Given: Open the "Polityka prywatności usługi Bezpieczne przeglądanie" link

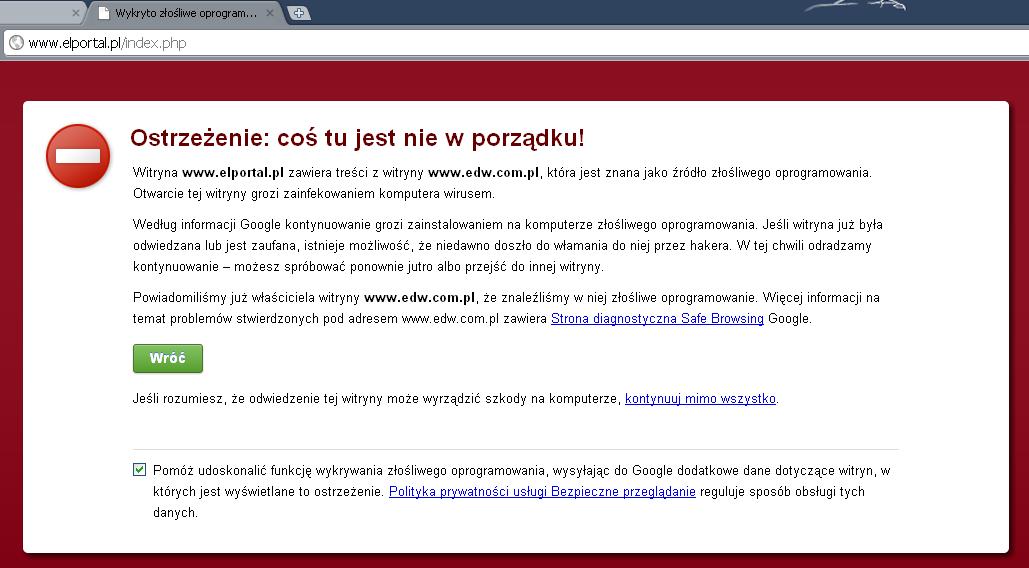Looking at the screenshot, I should pyautogui.click(x=542, y=492).
